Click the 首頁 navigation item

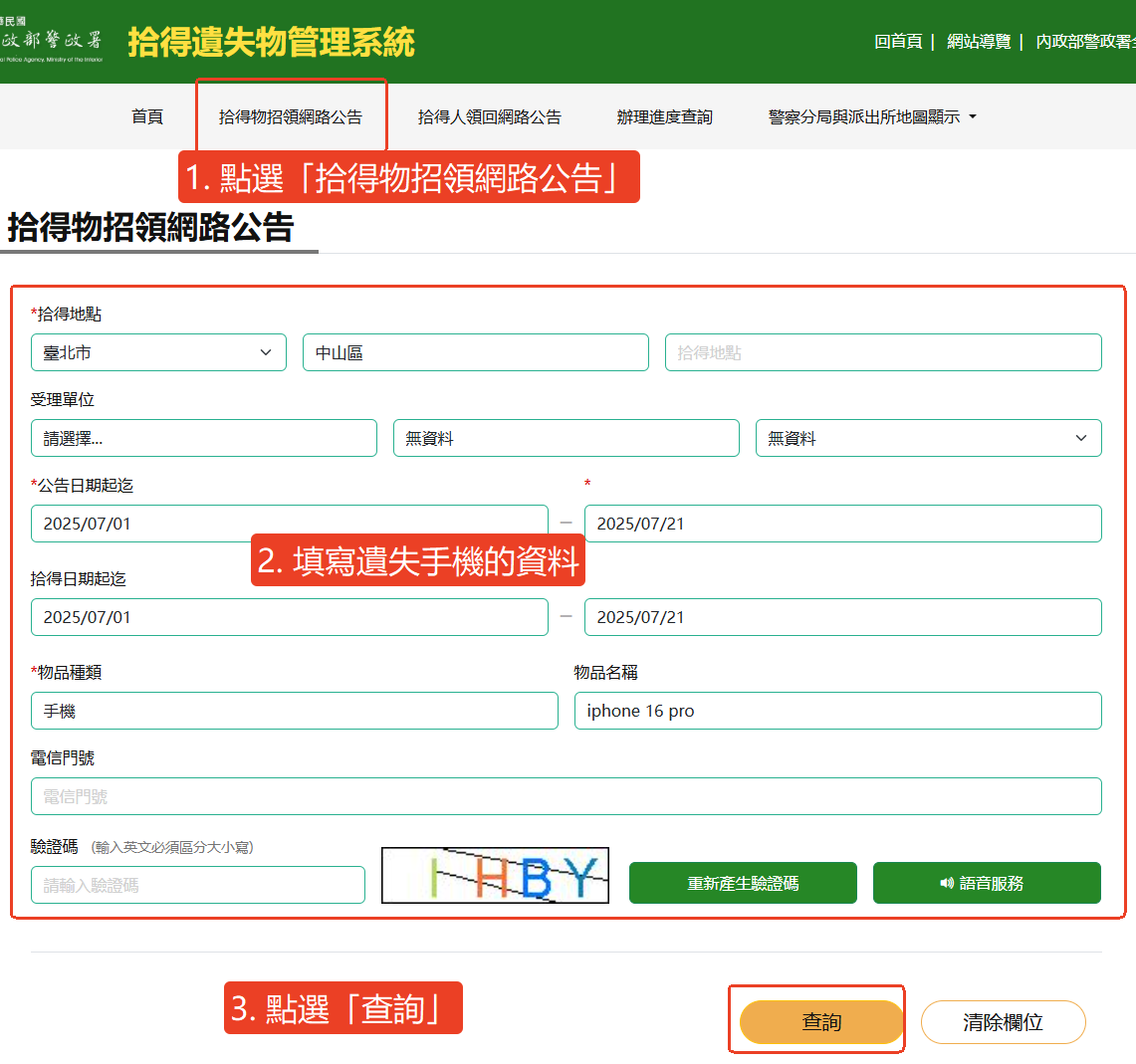pos(146,116)
